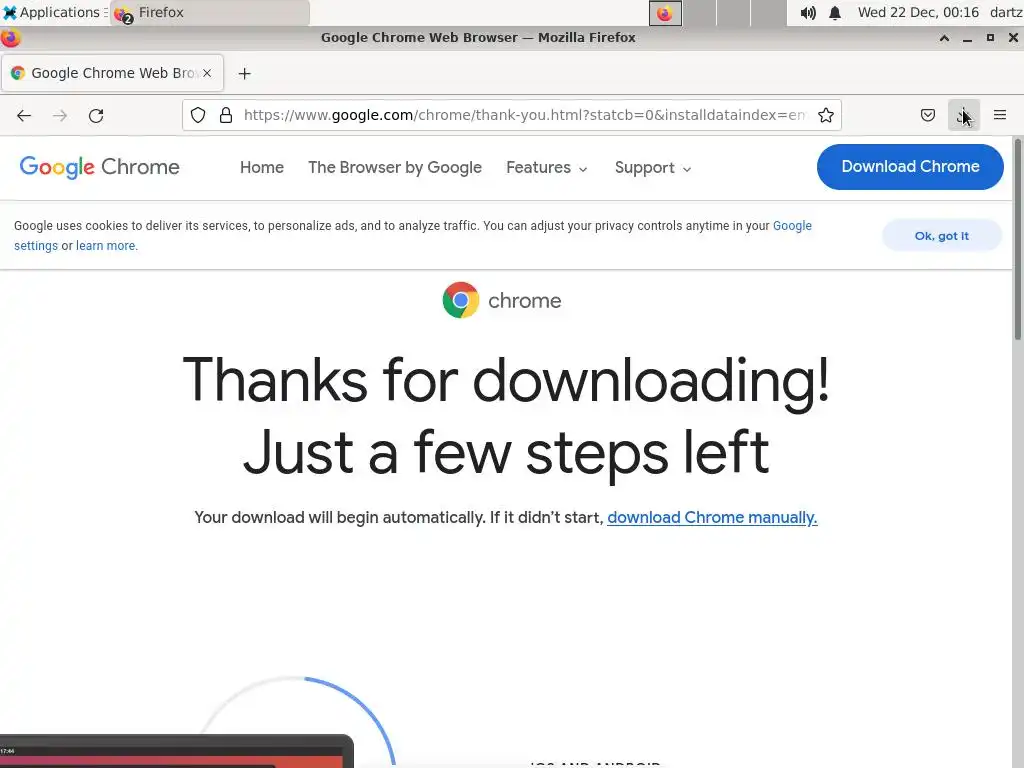Open the dartz user menu
The height and width of the screenshot is (768, 1024).
(1006, 12)
